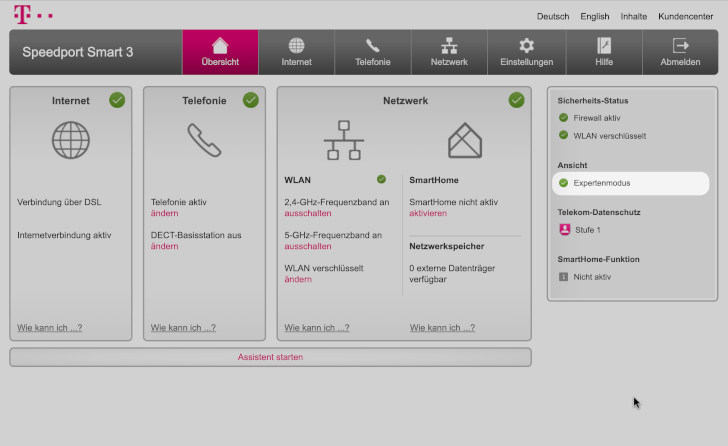The height and width of the screenshot is (446, 728).
Task: Click ändern under Telefonie aktiv
Action: [164, 213]
